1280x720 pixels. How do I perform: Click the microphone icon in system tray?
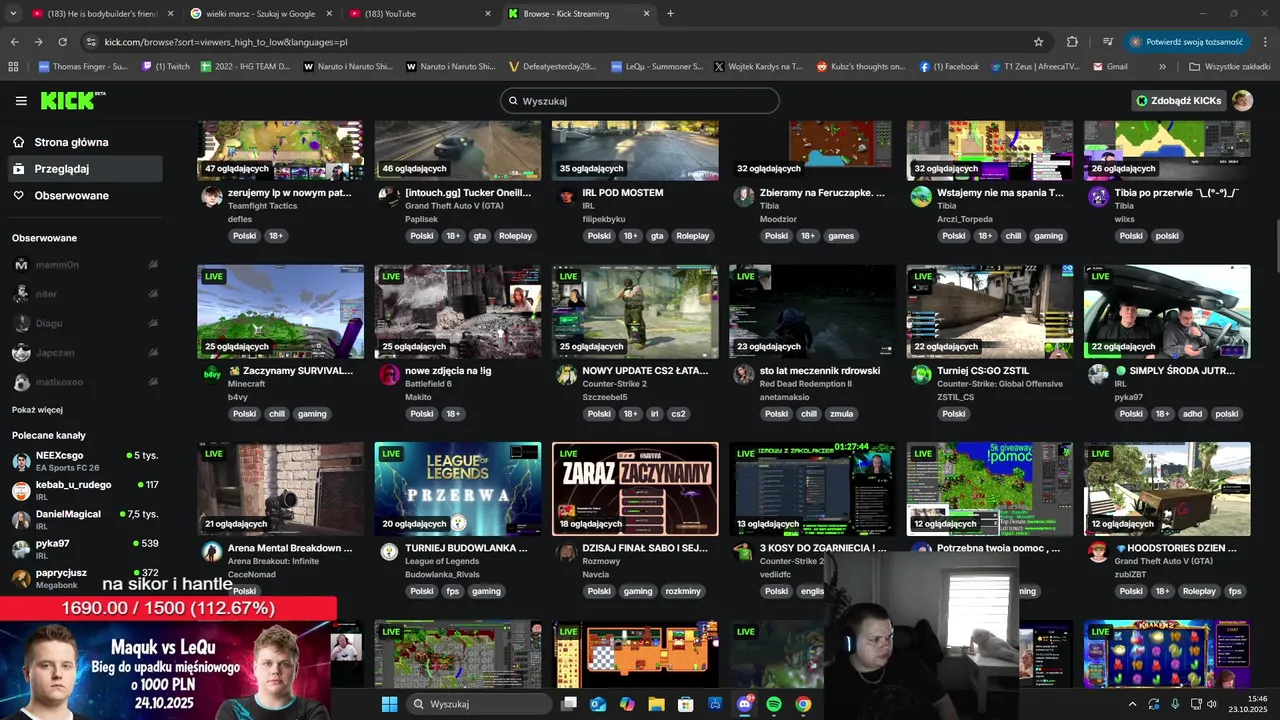(x=1175, y=704)
